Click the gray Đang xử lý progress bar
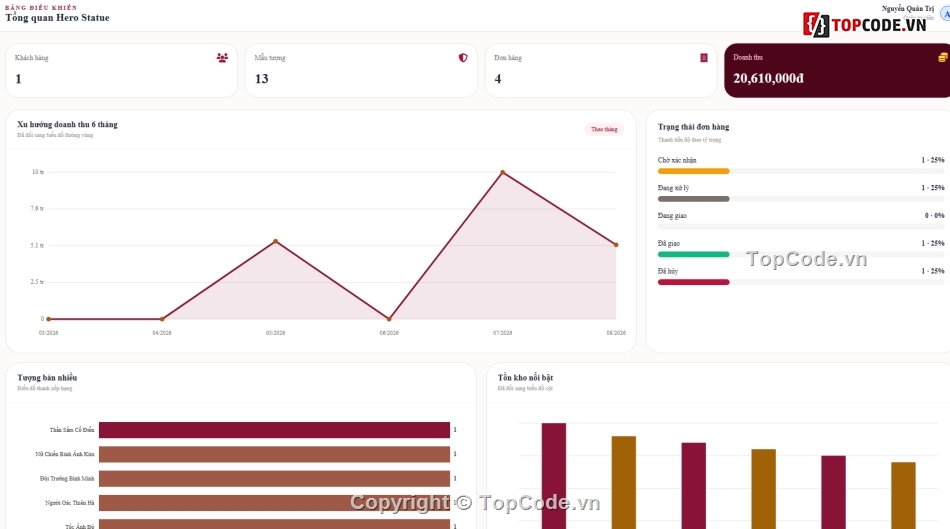Image resolution: width=950 pixels, height=529 pixels. tap(694, 199)
